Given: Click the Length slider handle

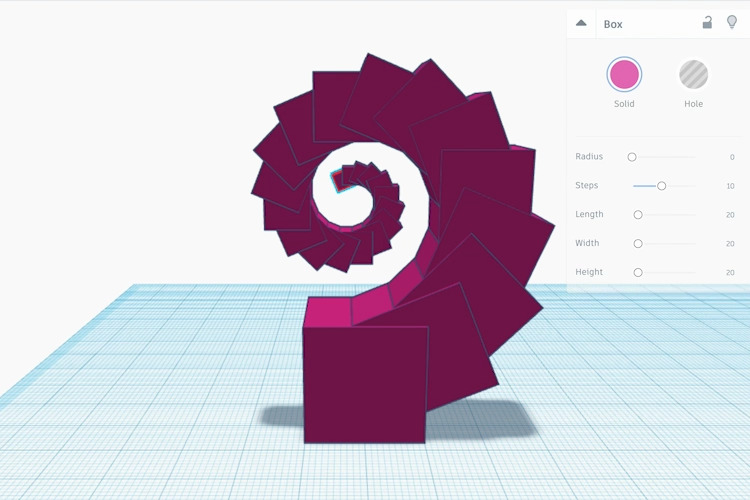Looking at the screenshot, I should tap(638, 215).
